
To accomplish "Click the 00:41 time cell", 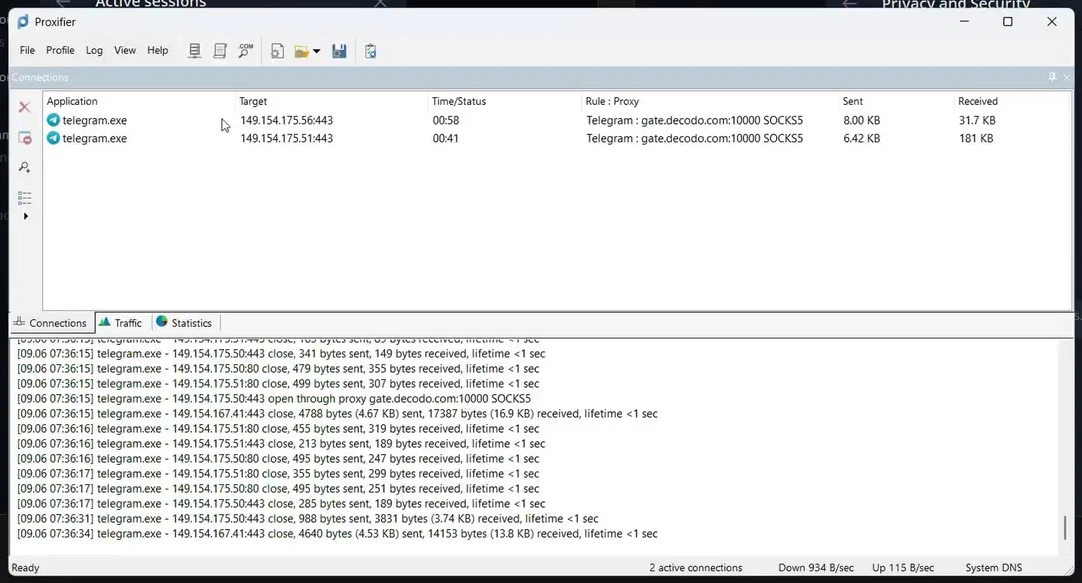I will pos(446,138).
